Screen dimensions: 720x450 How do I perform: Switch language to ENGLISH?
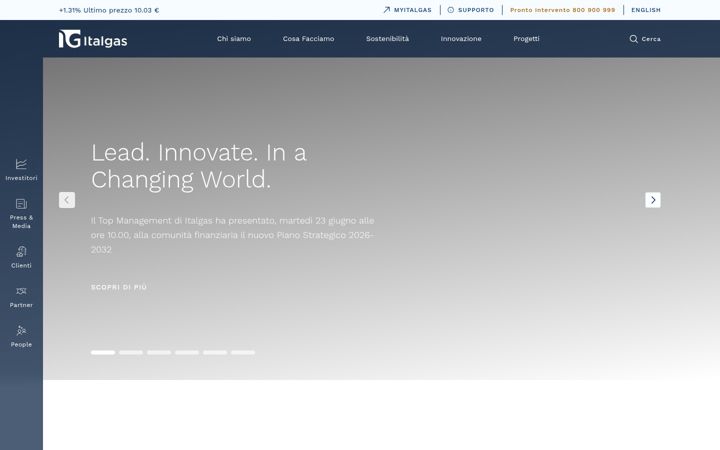tap(646, 10)
